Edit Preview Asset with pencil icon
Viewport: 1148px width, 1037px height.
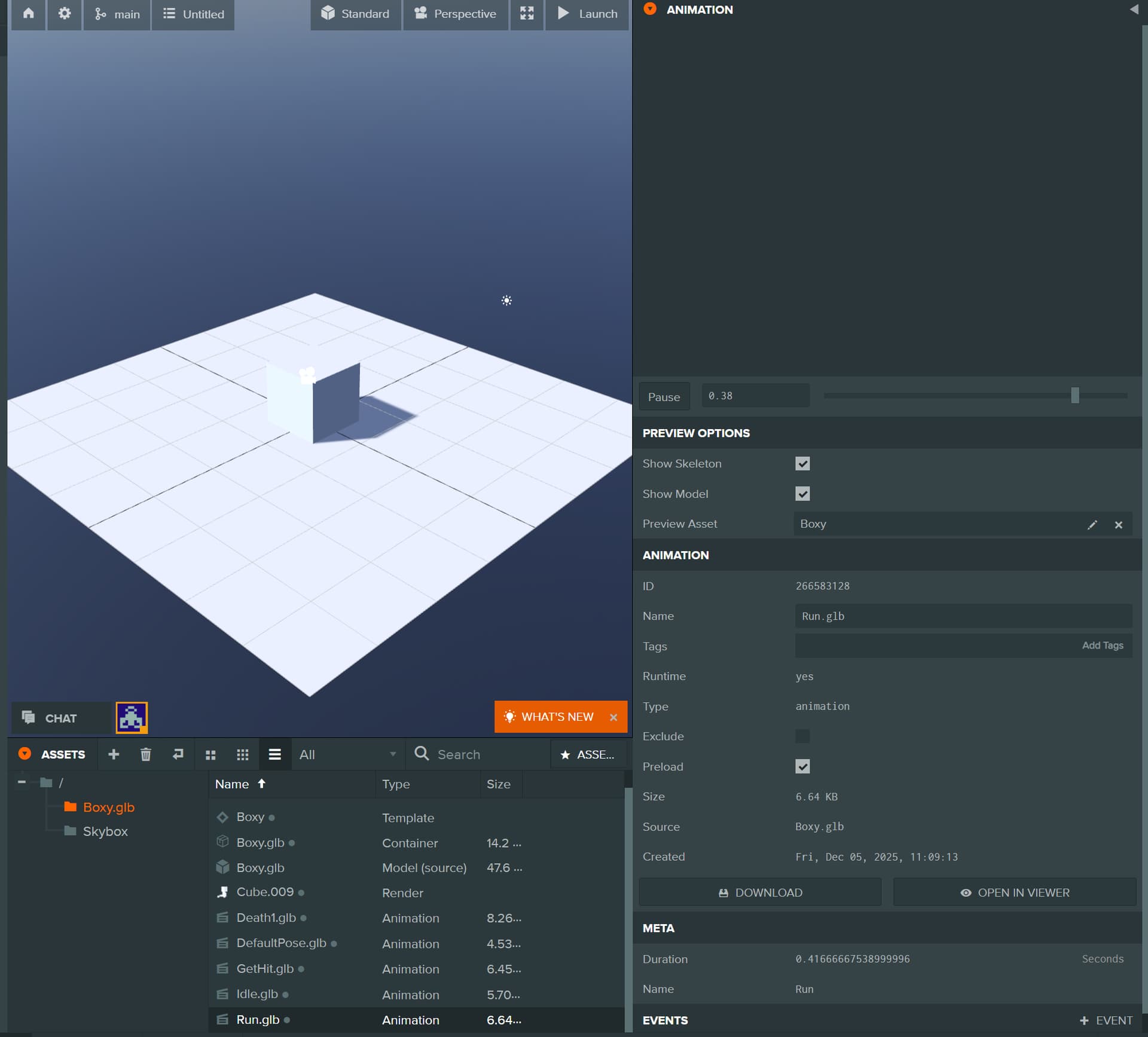pos(1092,525)
